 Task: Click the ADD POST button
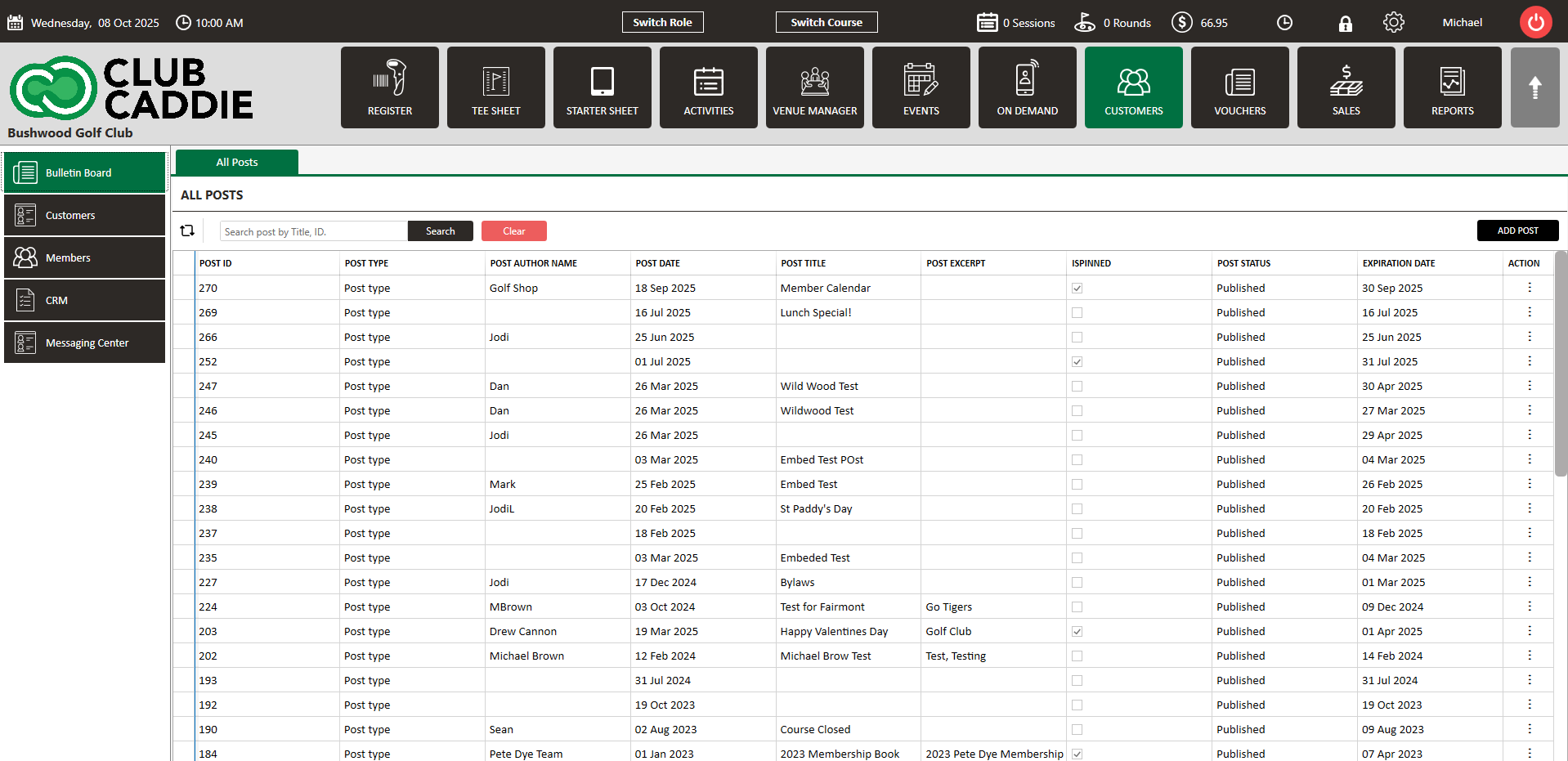[x=1517, y=231]
